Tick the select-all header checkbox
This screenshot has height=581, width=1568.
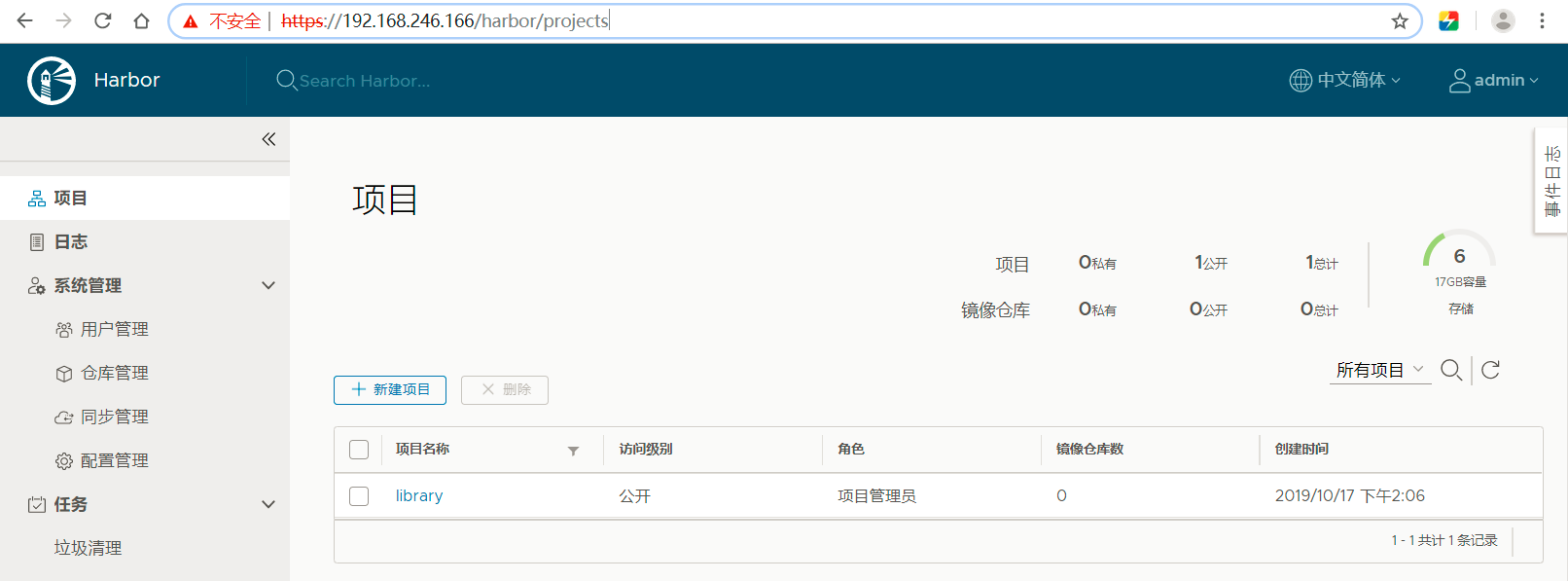(359, 450)
